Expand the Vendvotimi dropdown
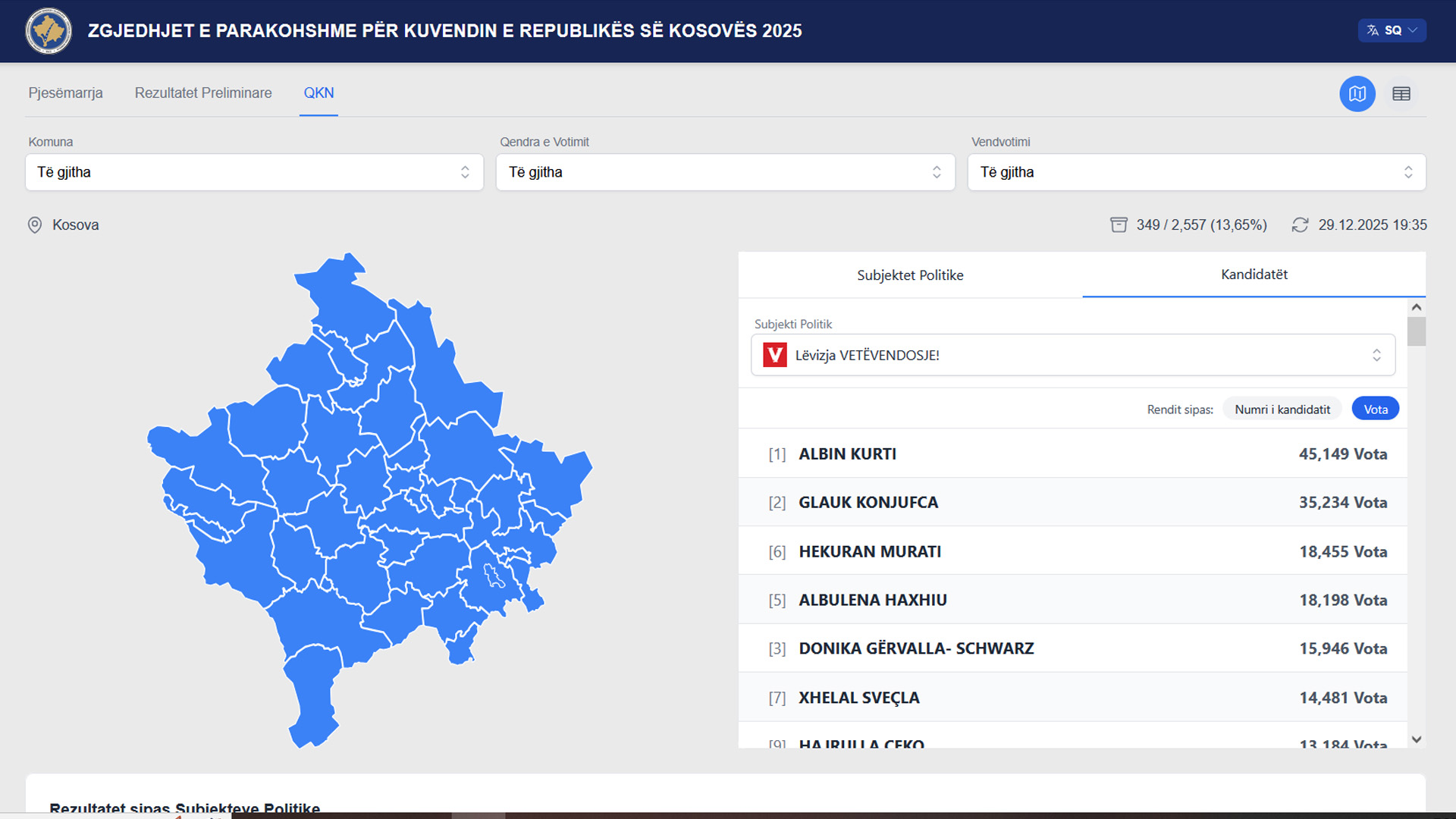The width and height of the screenshot is (1456, 819). 1196,172
